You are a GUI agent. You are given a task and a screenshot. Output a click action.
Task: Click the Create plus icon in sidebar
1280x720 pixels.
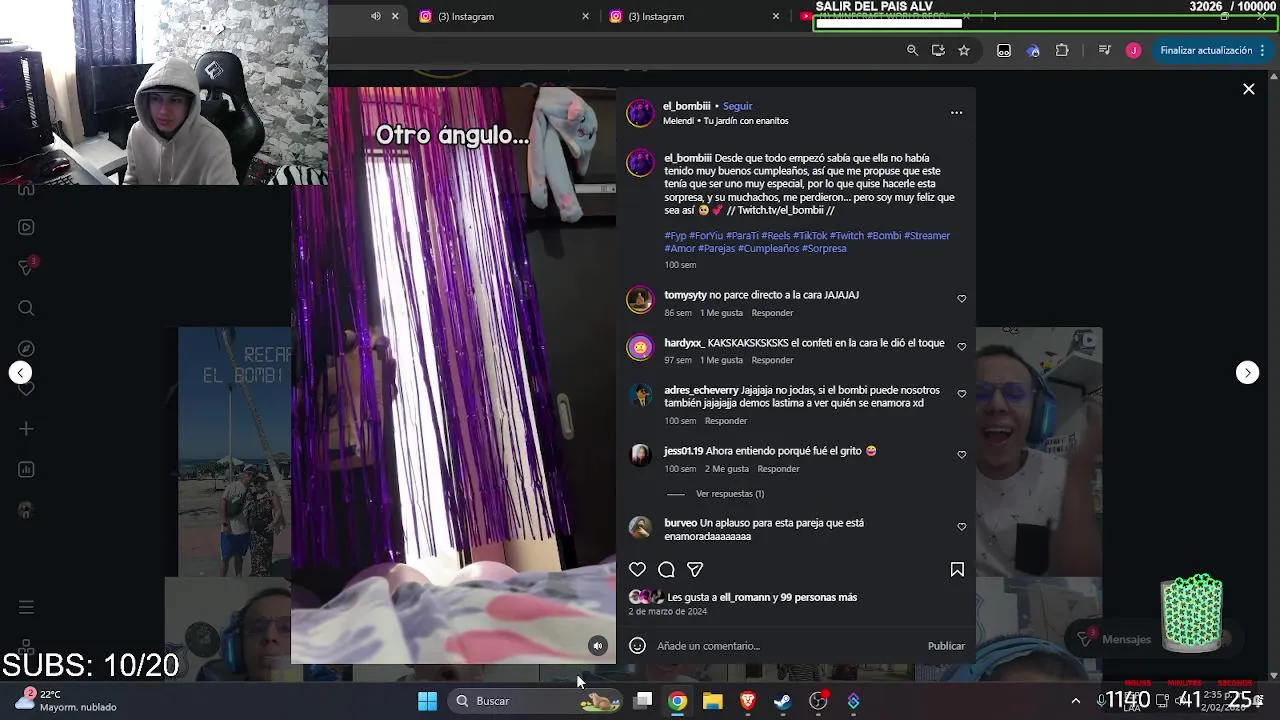coord(27,429)
